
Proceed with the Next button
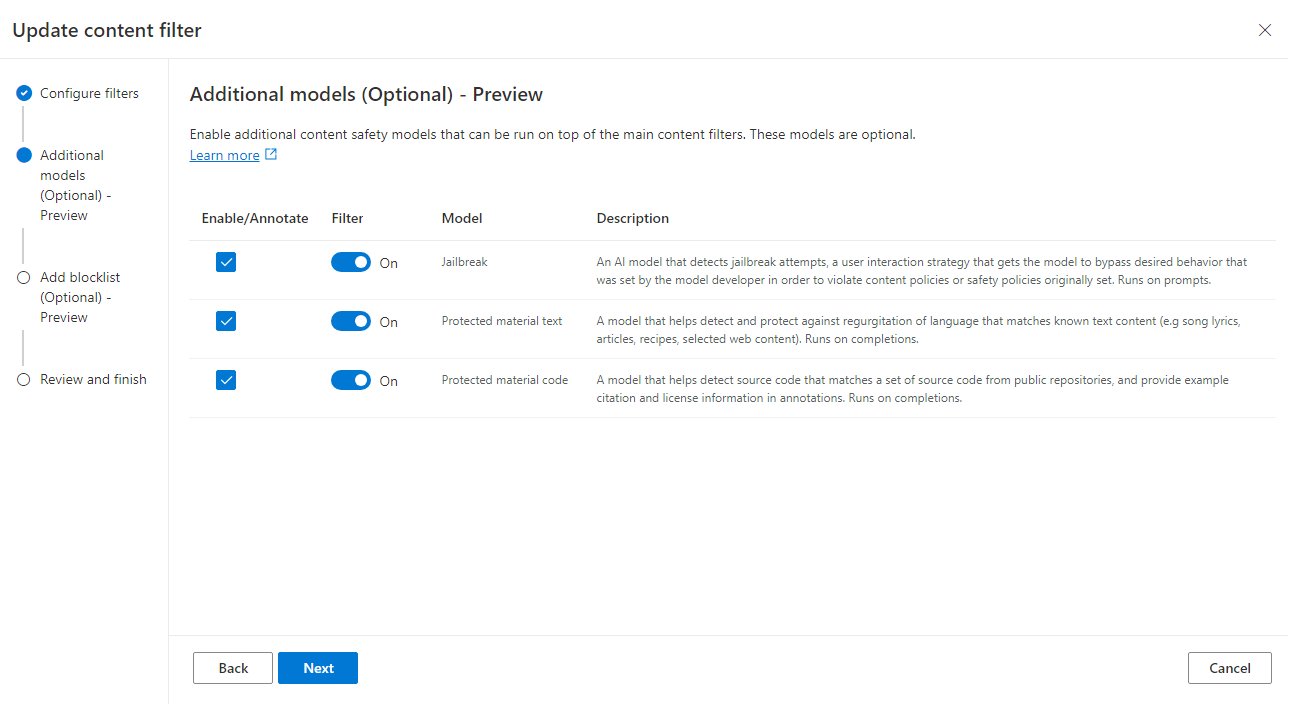coord(318,668)
